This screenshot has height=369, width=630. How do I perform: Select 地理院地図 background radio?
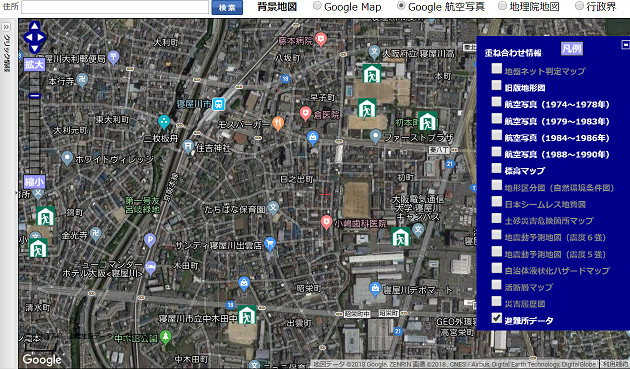point(502,6)
